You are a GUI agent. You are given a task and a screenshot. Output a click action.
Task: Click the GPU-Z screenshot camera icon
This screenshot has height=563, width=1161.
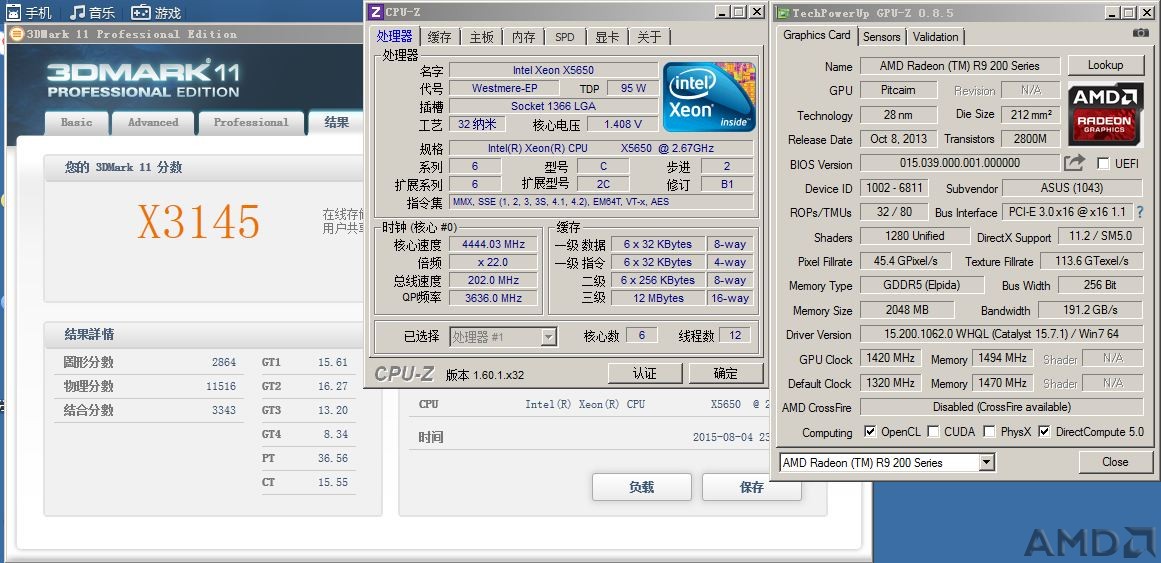(1141, 33)
